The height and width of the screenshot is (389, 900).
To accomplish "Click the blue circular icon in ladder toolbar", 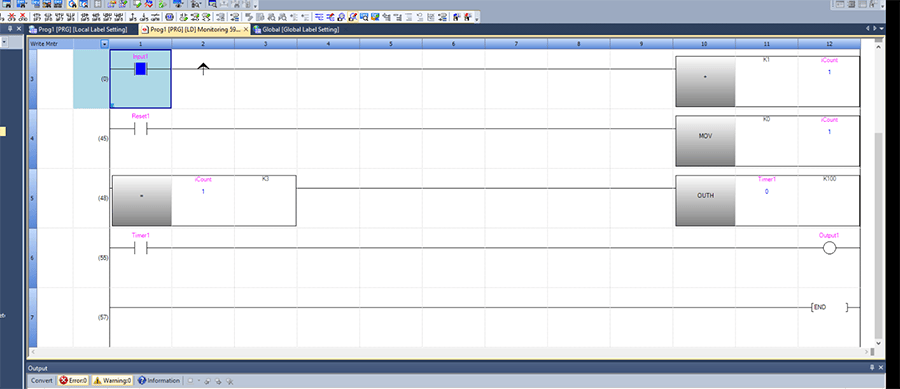I will (x=169, y=17).
